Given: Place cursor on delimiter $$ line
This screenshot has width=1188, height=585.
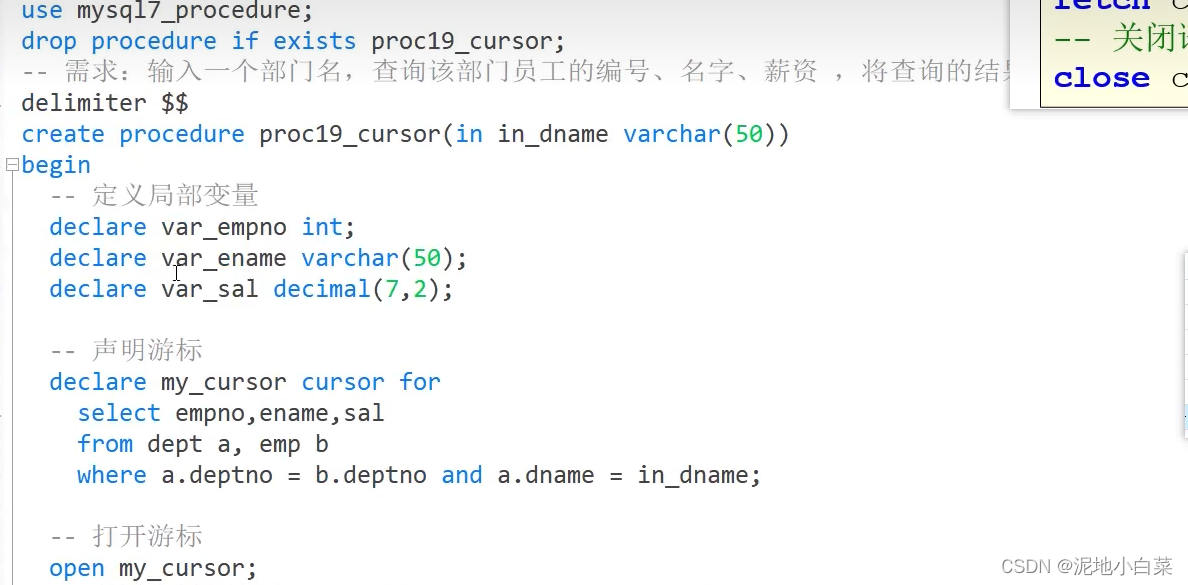Looking at the screenshot, I should coord(104,104).
